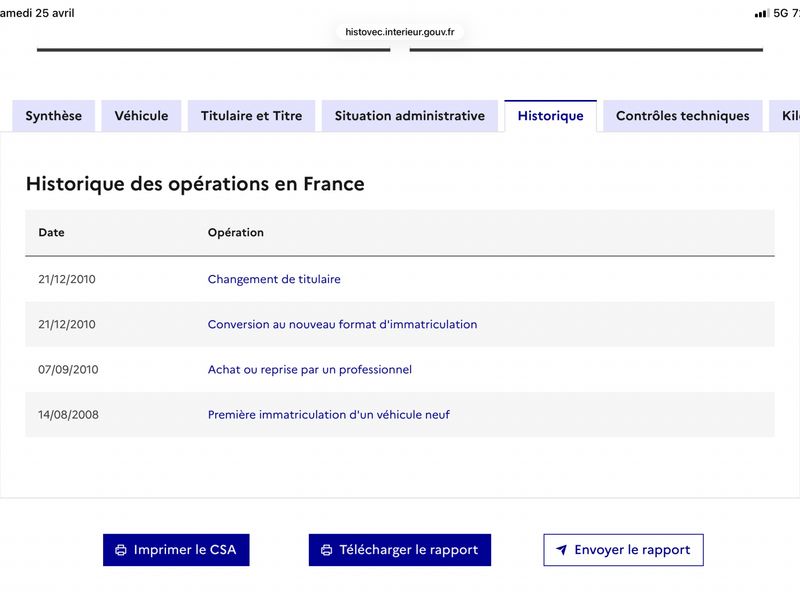Select the Historique tab
800x600 pixels.
pos(551,116)
